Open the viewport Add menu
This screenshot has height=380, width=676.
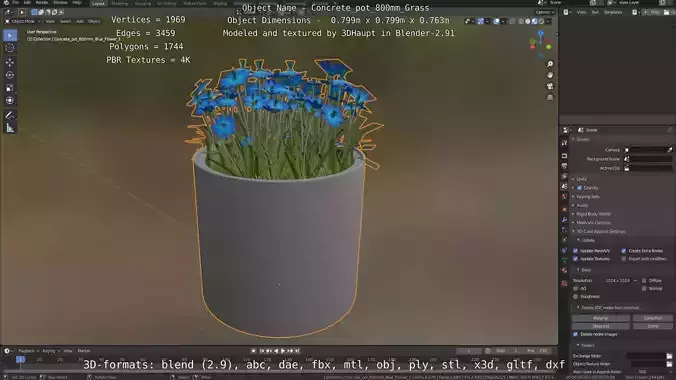click(80, 21)
